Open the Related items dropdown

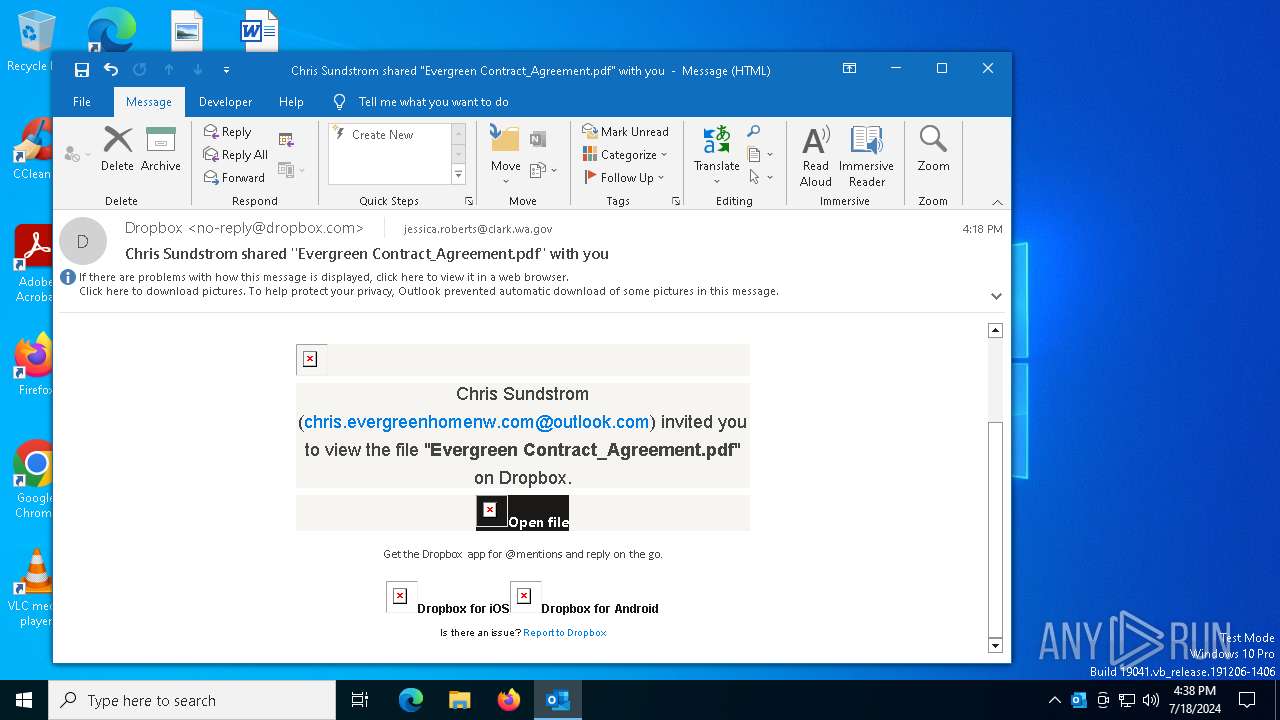click(x=760, y=154)
